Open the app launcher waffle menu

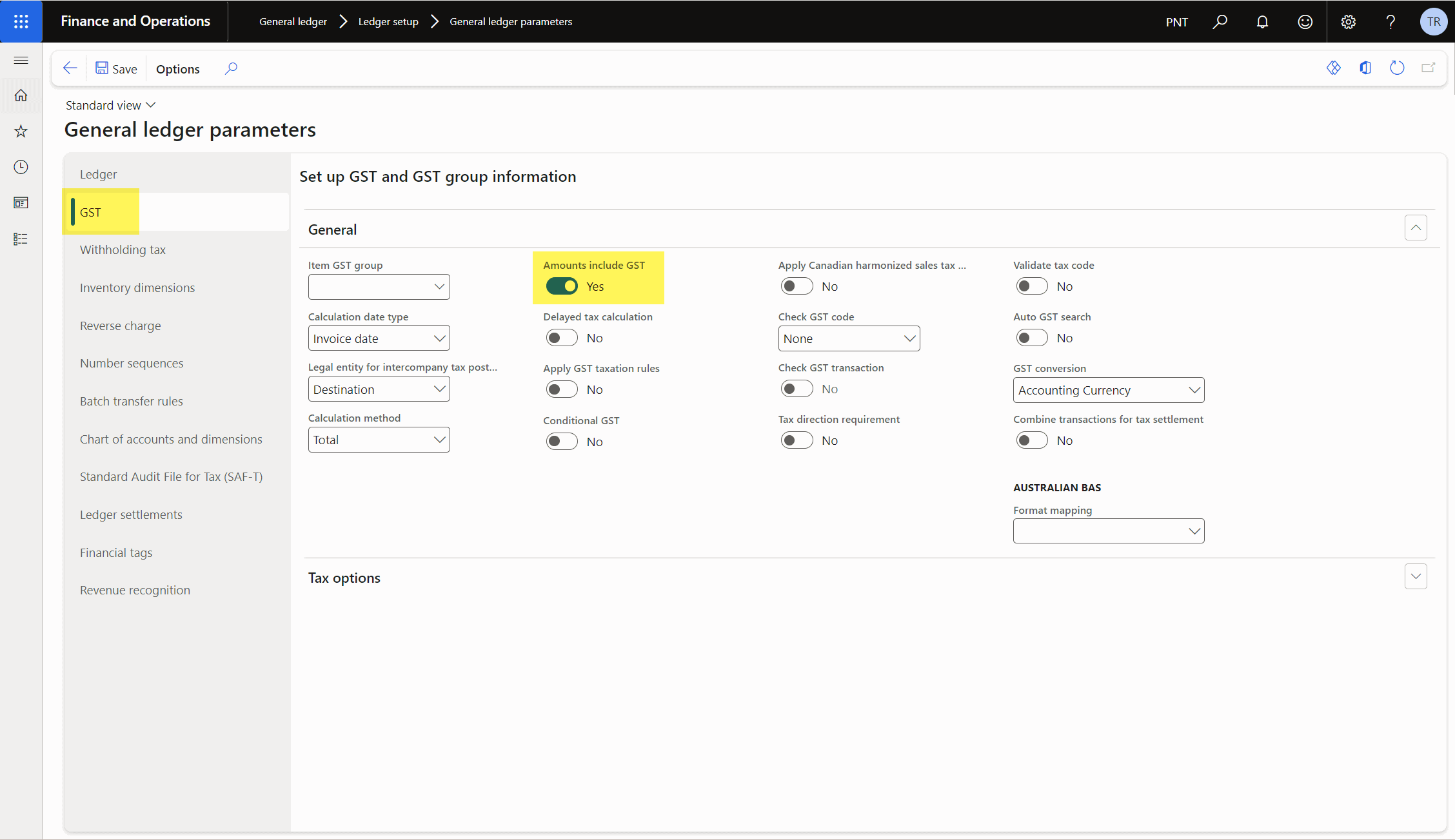pos(21,21)
